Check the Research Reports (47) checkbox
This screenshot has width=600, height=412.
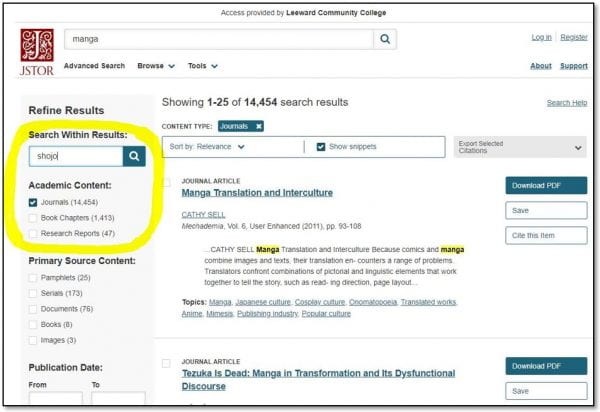(x=33, y=233)
